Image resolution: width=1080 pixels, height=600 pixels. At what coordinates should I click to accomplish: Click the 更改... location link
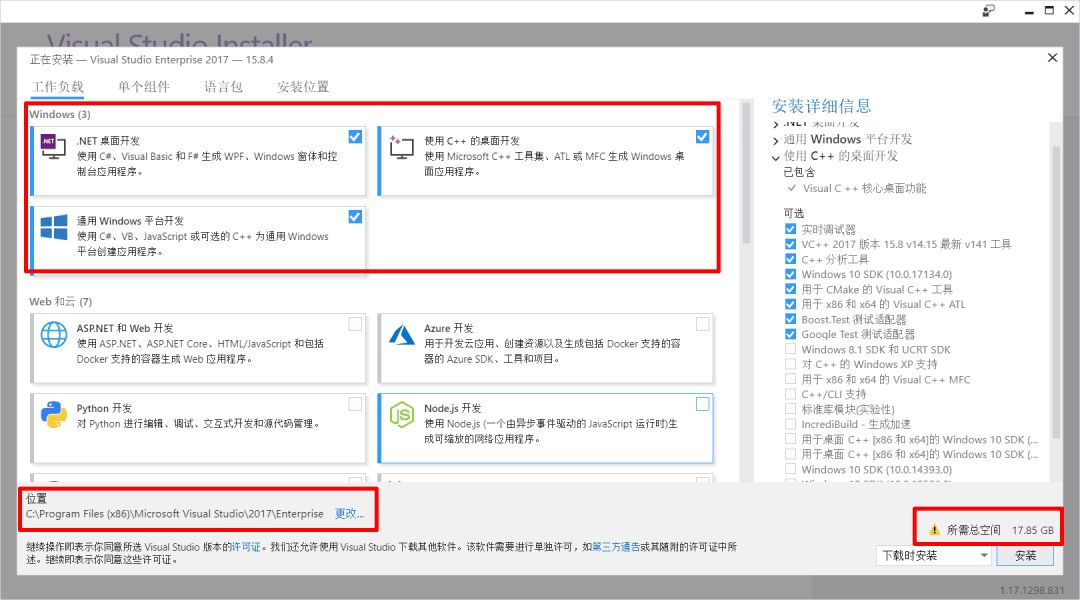pyautogui.click(x=349, y=513)
